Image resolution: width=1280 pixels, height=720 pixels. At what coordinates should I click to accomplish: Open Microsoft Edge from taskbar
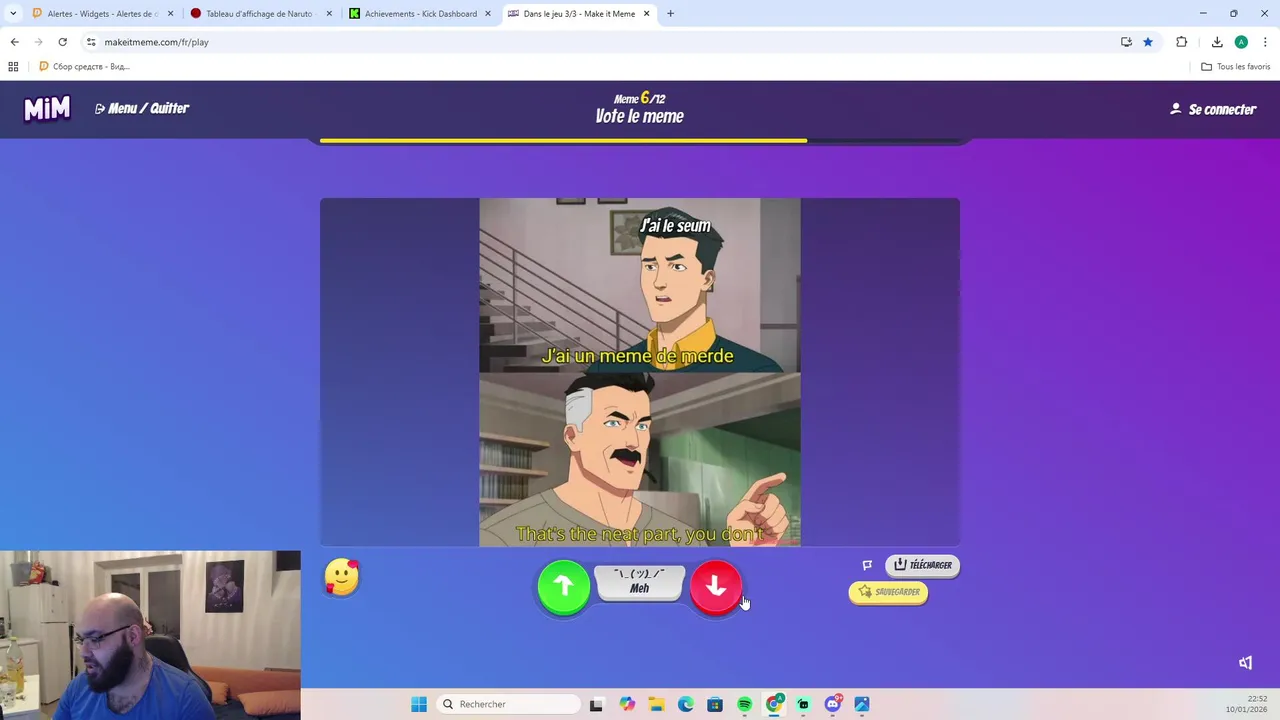click(685, 704)
